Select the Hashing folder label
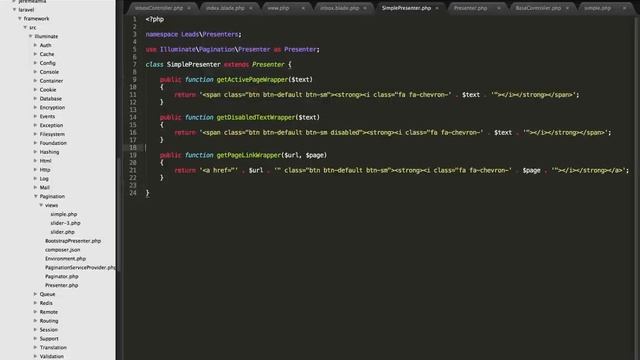640x360 pixels. [x=49, y=152]
